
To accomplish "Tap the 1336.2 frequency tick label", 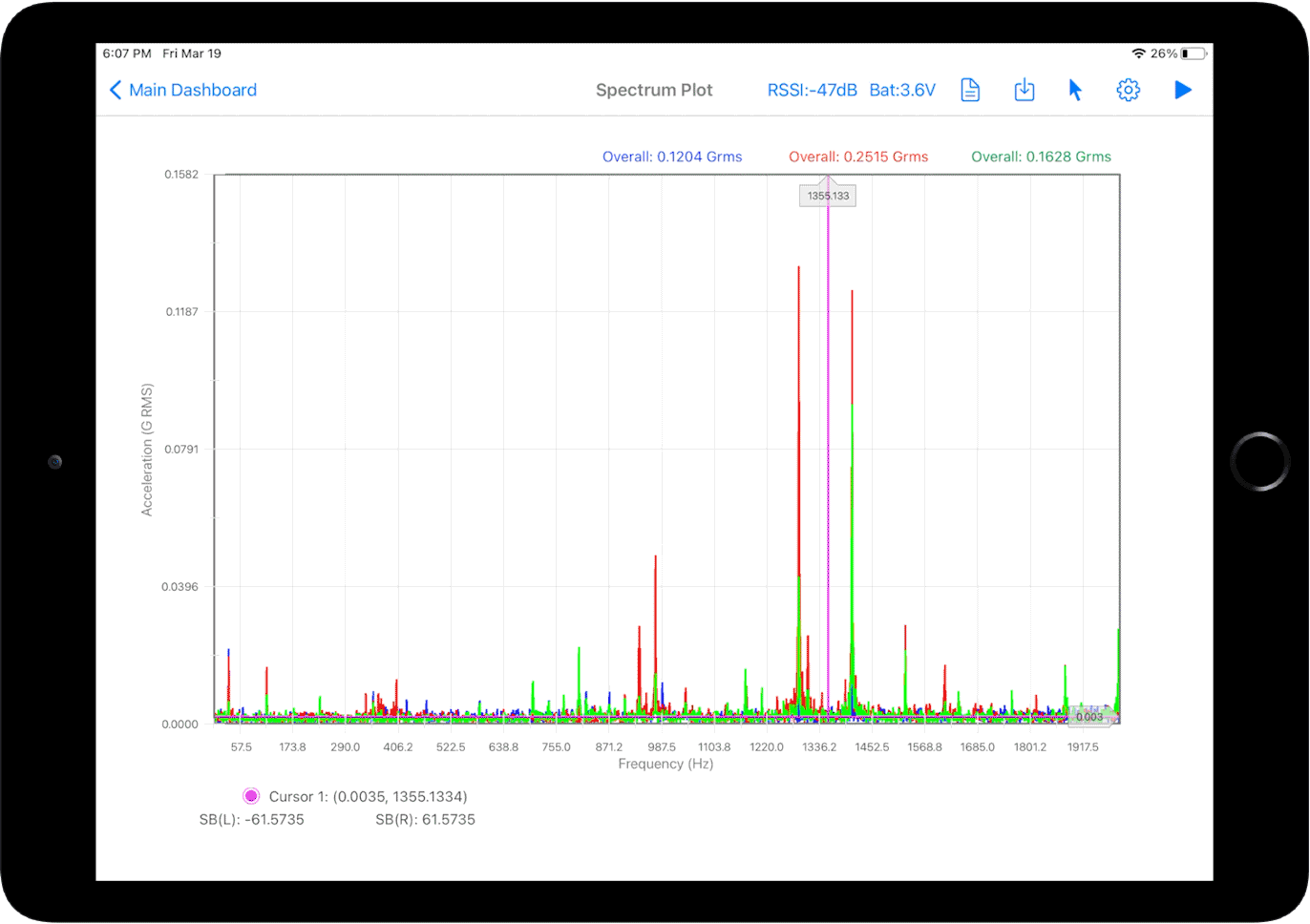I will (819, 747).
